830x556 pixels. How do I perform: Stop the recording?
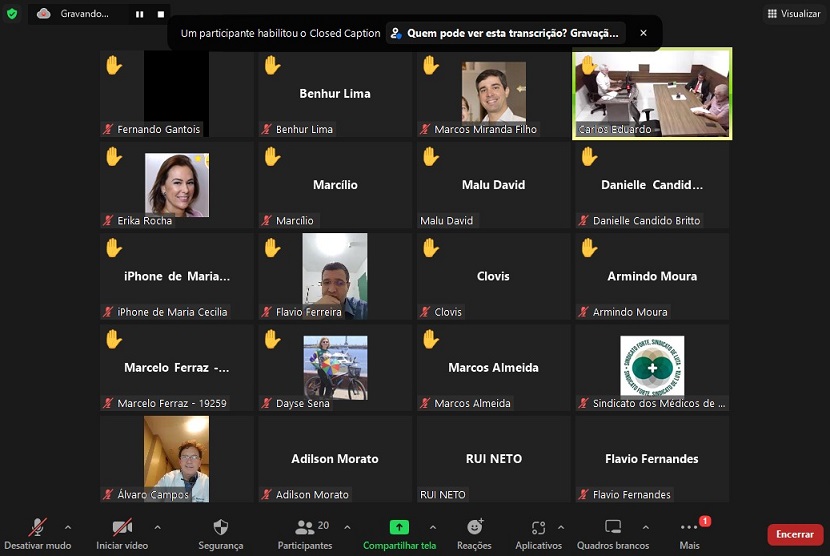(160, 14)
